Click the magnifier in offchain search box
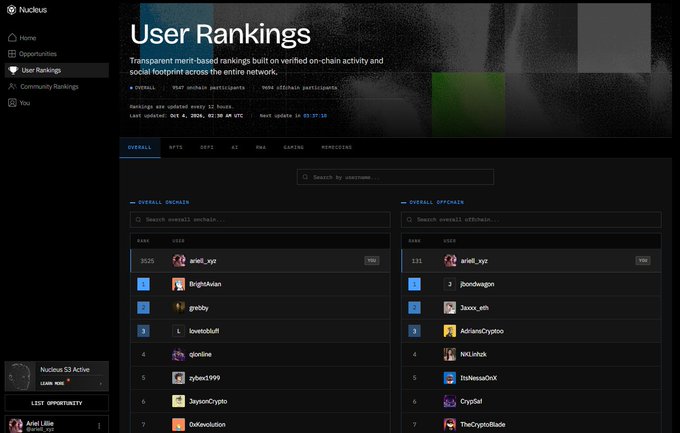This screenshot has height=433, width=680. pos(409,220)
